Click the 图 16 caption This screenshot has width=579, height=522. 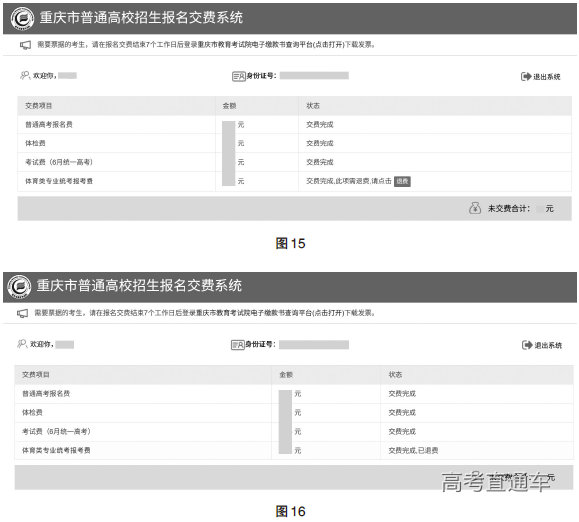pos(290,511)
